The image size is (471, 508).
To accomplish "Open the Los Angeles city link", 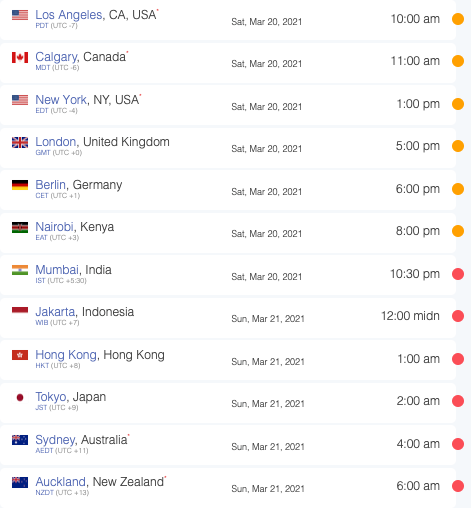I will (x=69, y=15).
